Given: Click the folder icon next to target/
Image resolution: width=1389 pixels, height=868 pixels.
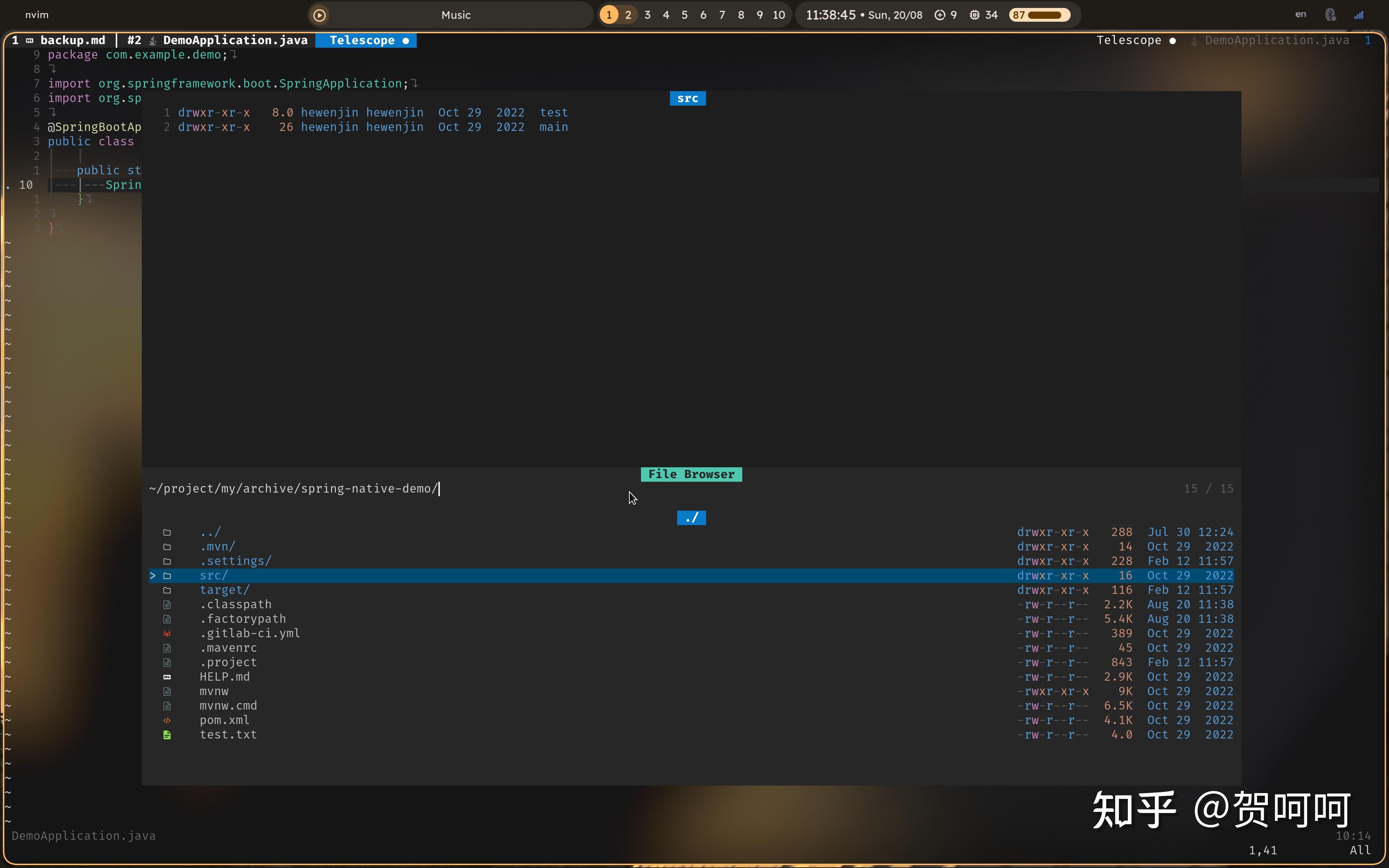Looking at the screenshot, I should click(x=167, y=590).
